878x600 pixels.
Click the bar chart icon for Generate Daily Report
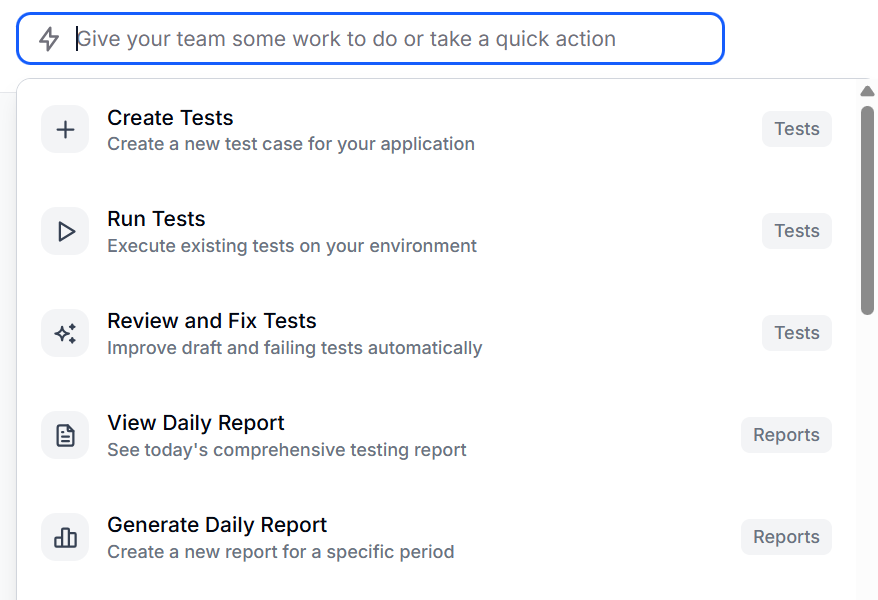tap(64, 537)
